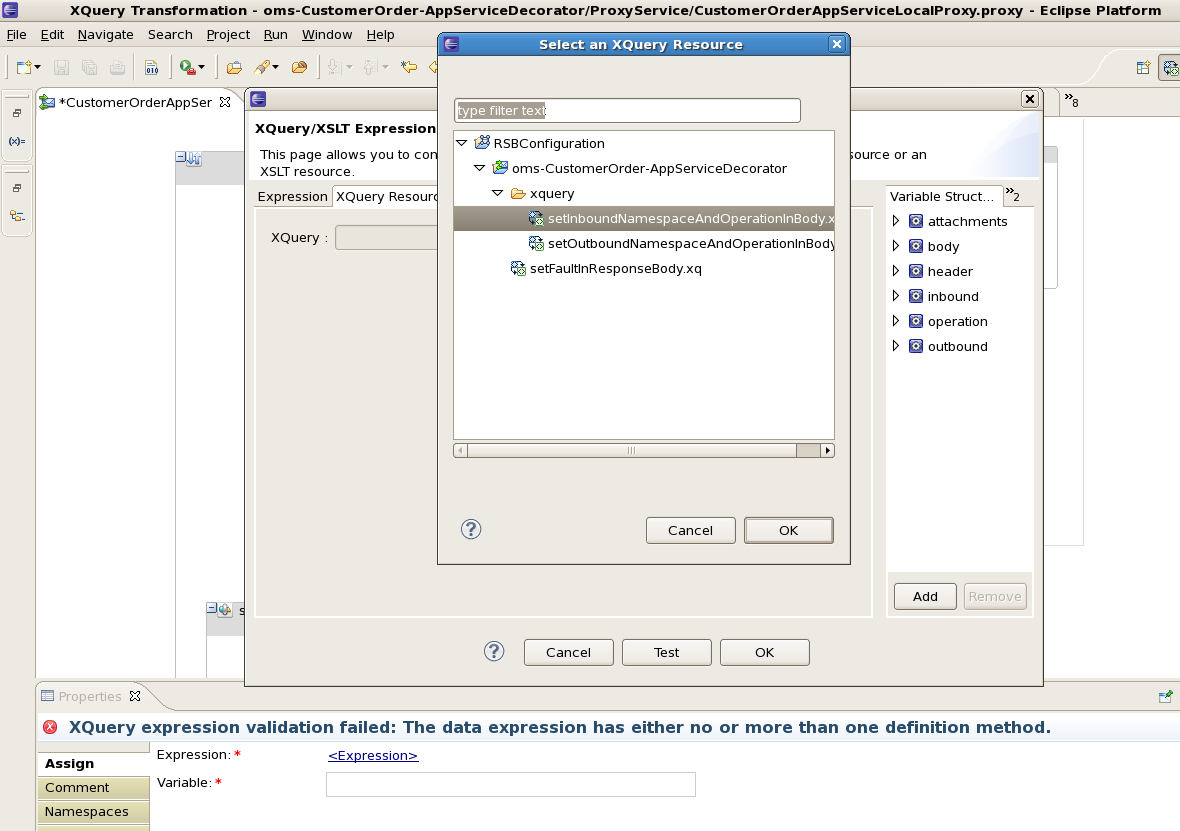Collapse the RSBConfiguration tree node
1180x831 pixels.
462,143
